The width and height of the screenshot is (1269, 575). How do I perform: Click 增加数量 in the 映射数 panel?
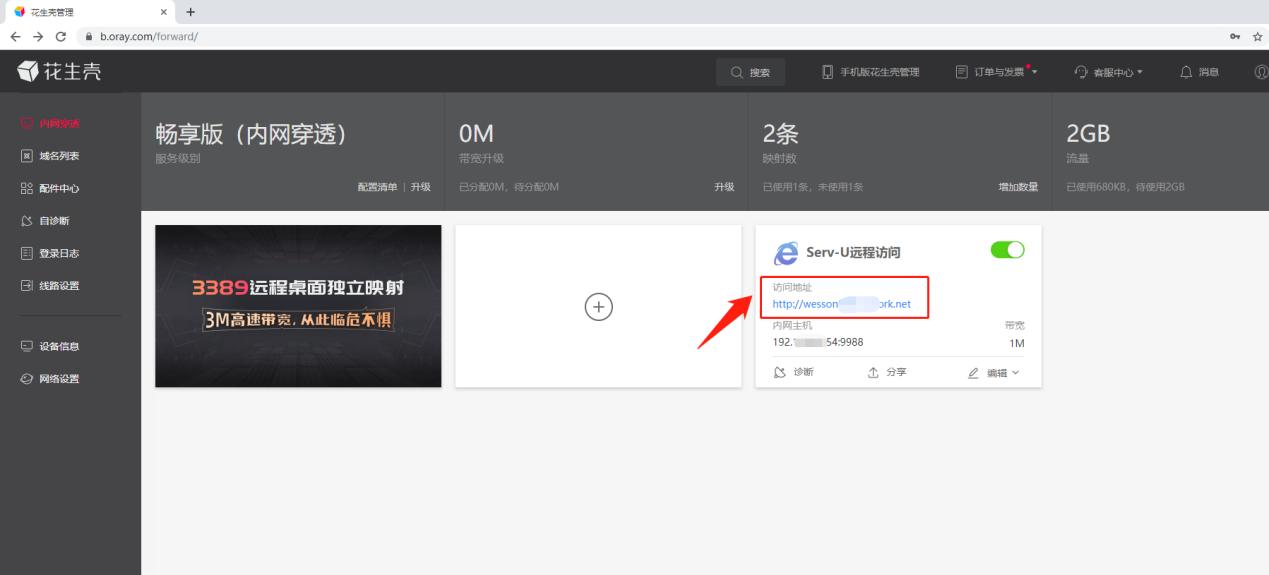[1018, 187]
